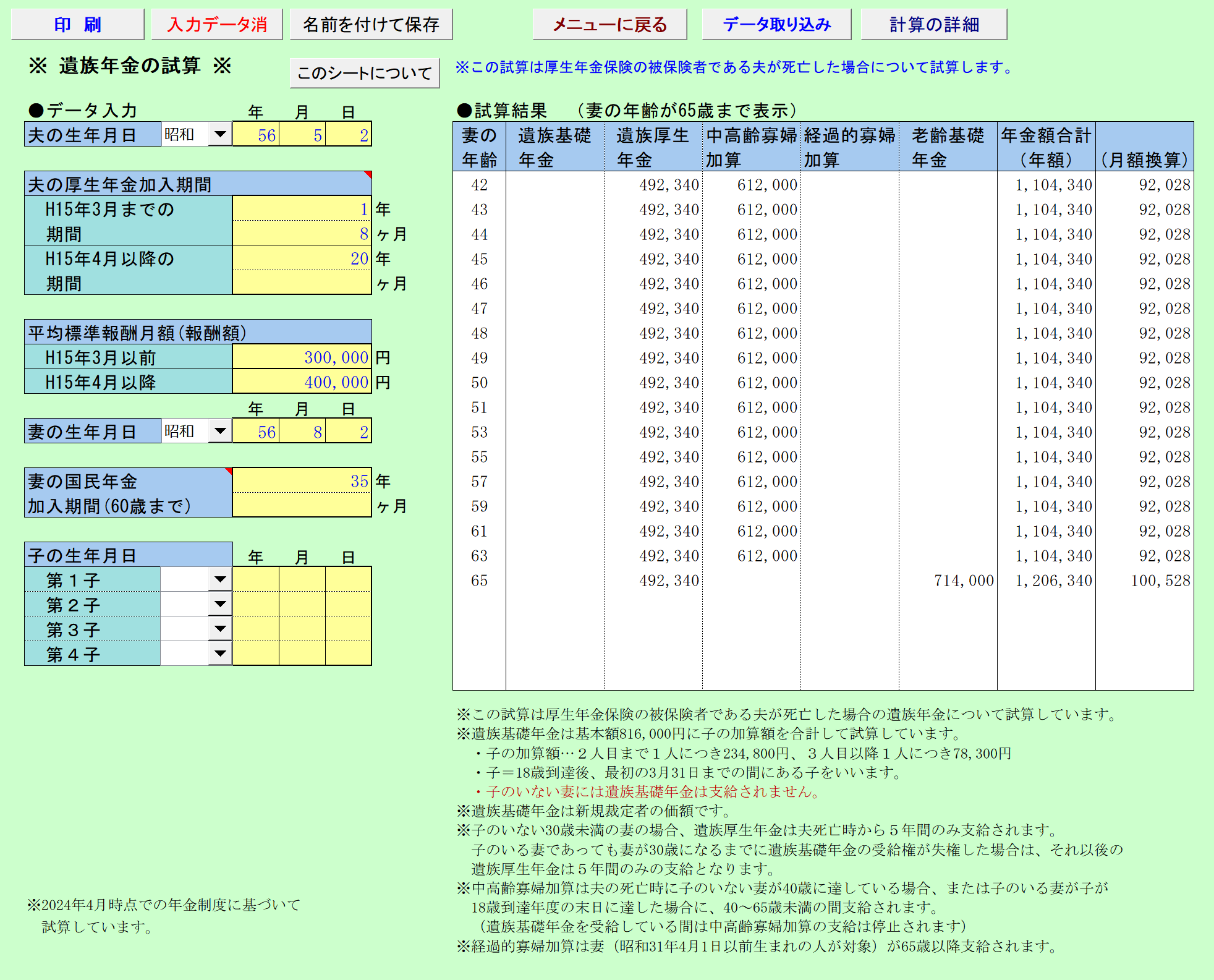Select H15年3月までの期間 months field showing 8
Image resolution: width=1214 pixels, height=980 pixels.
302,233
